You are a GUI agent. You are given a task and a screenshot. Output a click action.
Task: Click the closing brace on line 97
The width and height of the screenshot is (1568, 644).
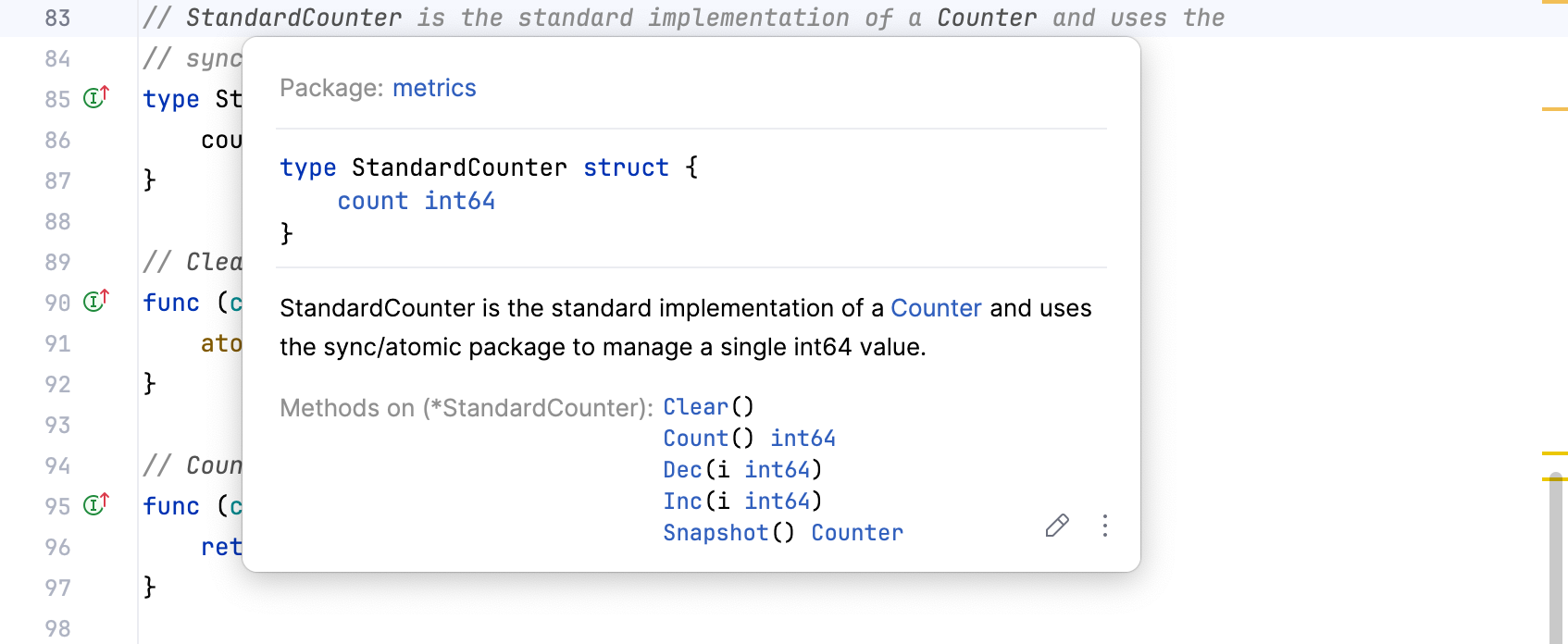click(x=150, y=587)
